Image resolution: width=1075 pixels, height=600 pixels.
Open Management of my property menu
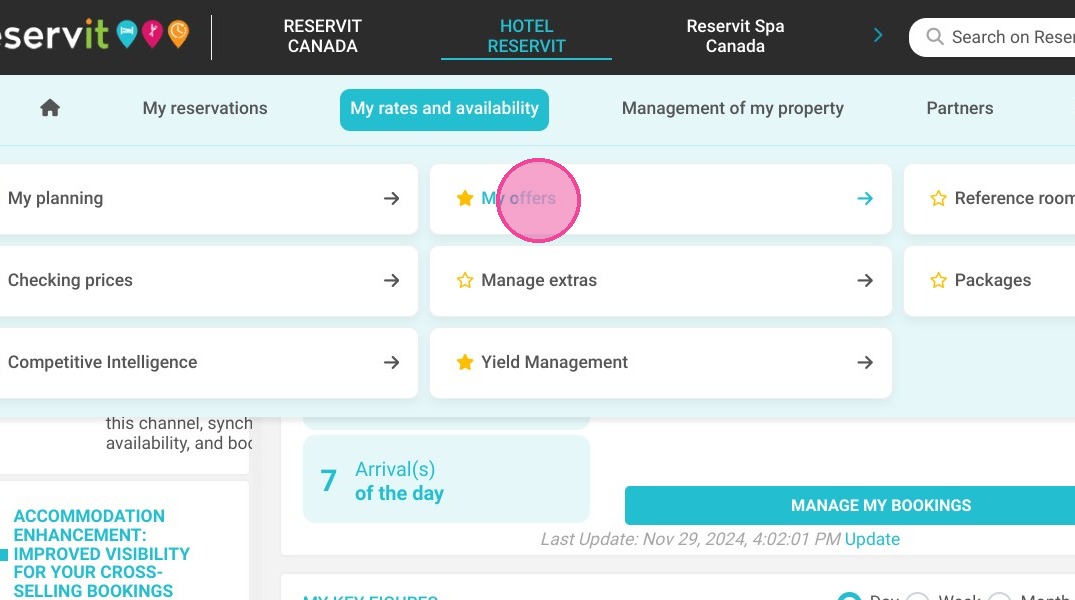tap(733, 108)
